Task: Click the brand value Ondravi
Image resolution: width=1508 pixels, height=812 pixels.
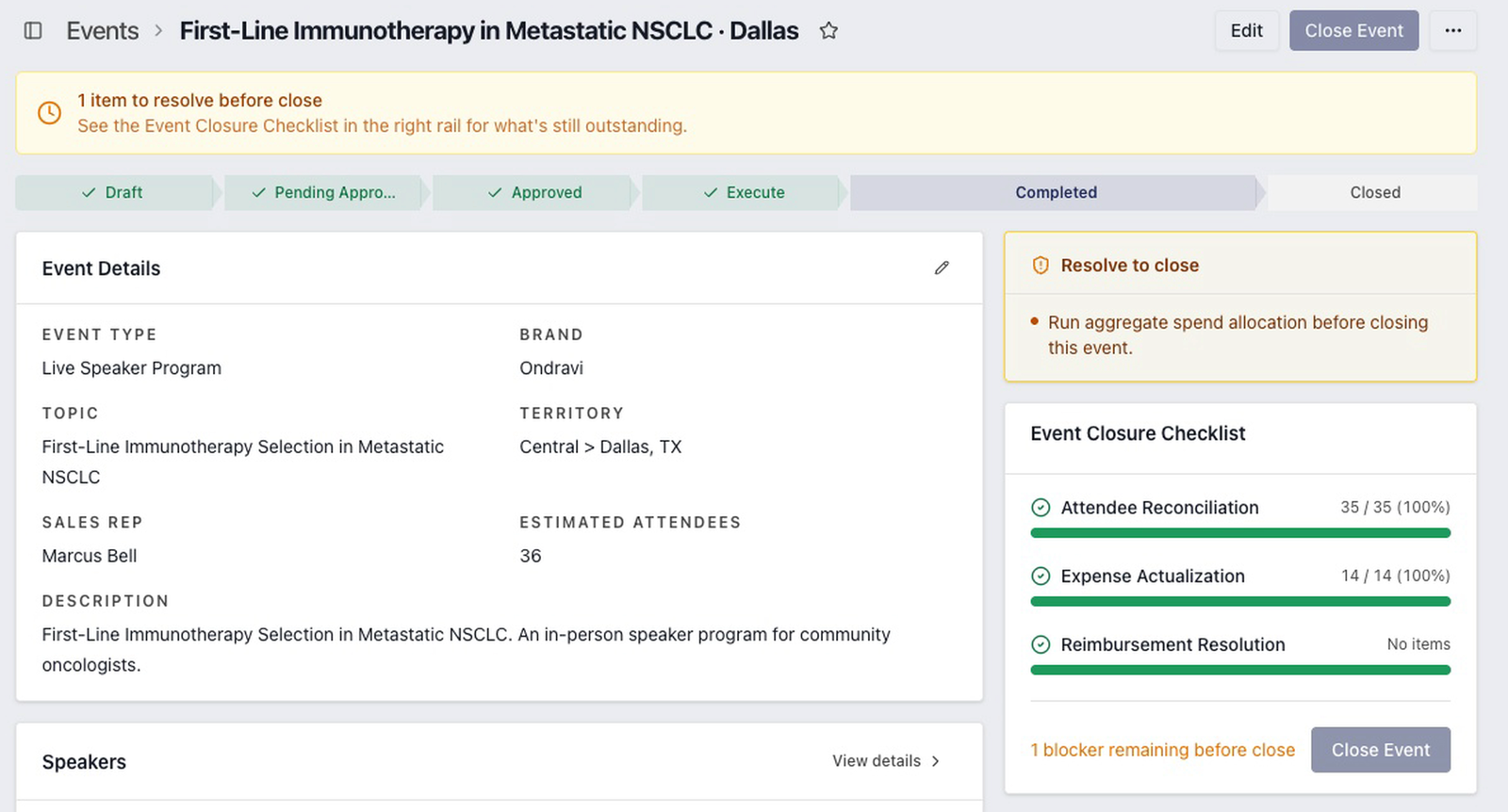Action: coord(551,368)
